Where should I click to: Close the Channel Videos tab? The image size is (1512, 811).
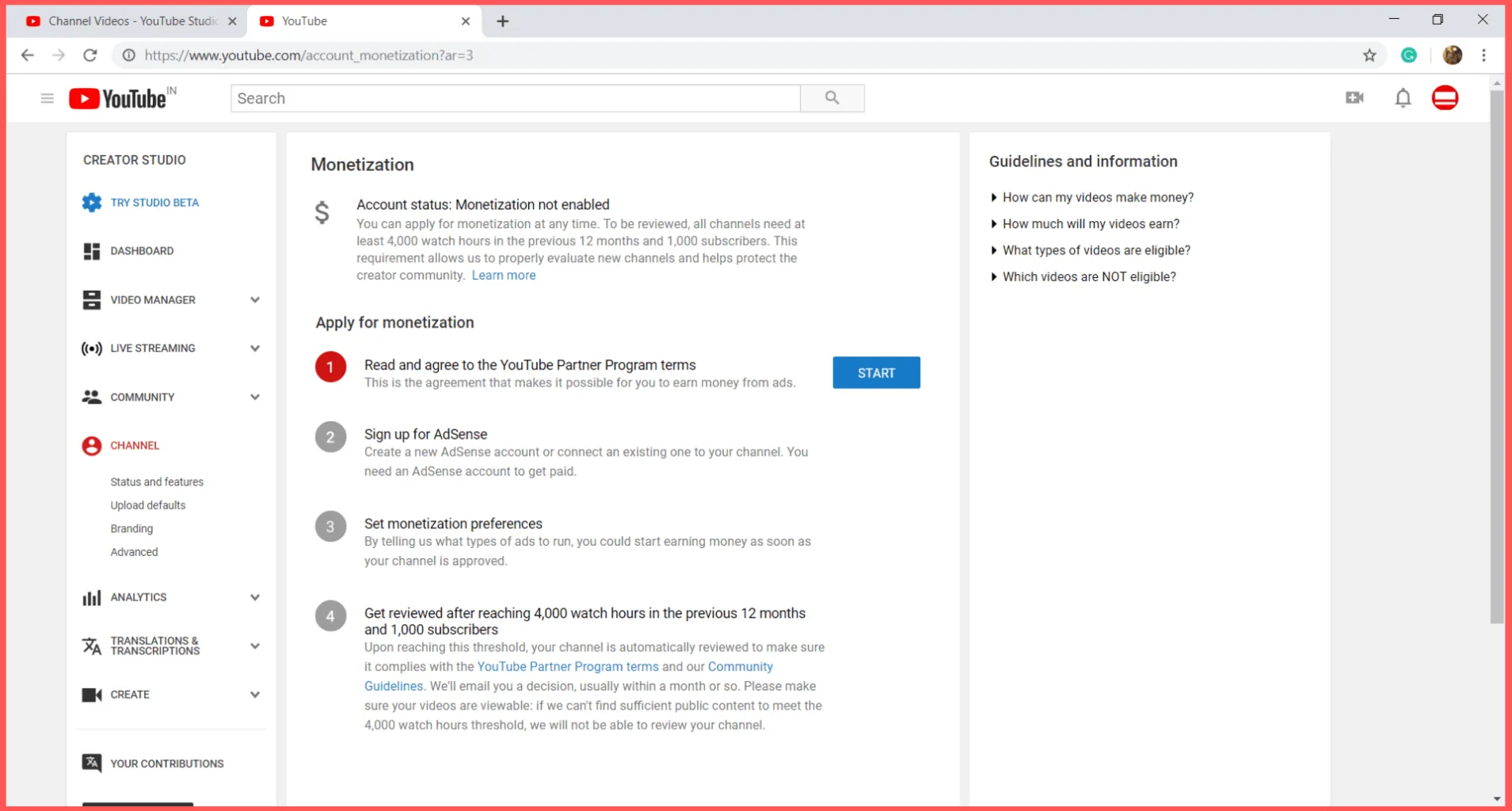(x=232, y=21)
